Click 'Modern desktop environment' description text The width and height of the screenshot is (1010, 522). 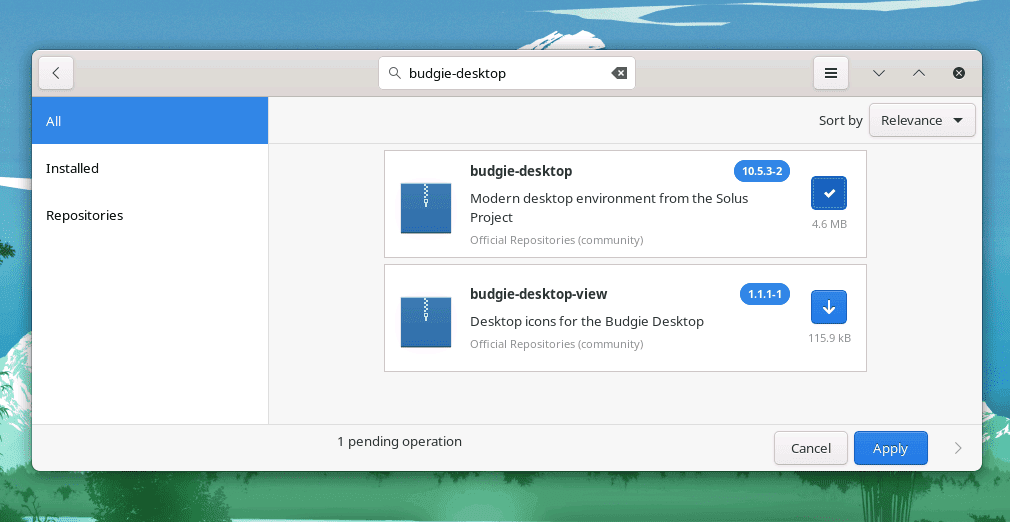point(609,208)
